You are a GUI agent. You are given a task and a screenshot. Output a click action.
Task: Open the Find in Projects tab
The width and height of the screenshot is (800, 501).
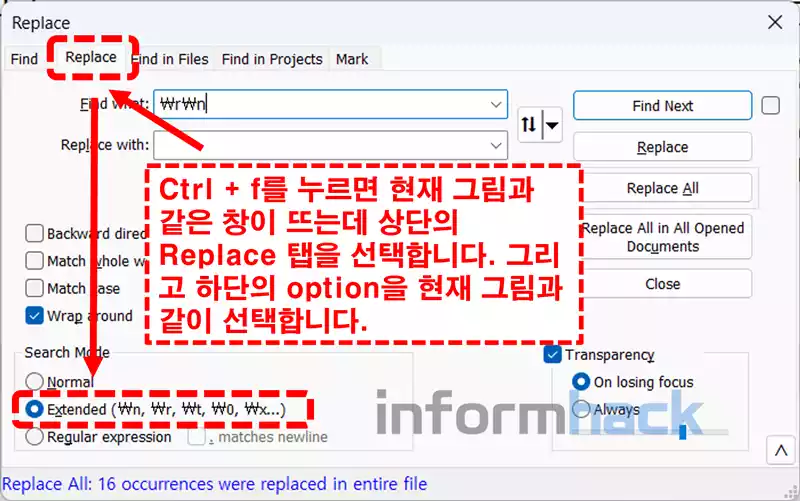[272, 59]
